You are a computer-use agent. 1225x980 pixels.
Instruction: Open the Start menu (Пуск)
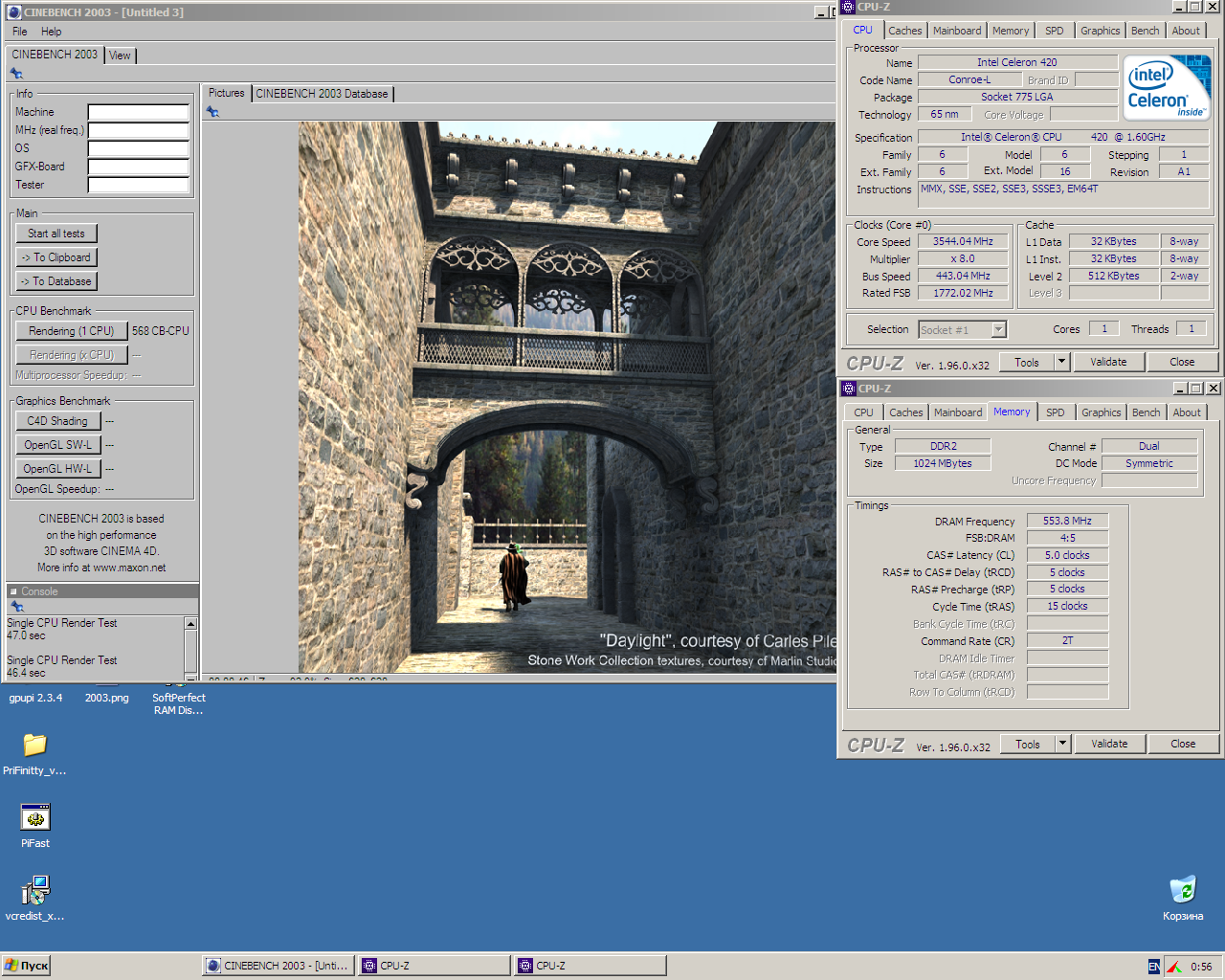tap(26, 967)
